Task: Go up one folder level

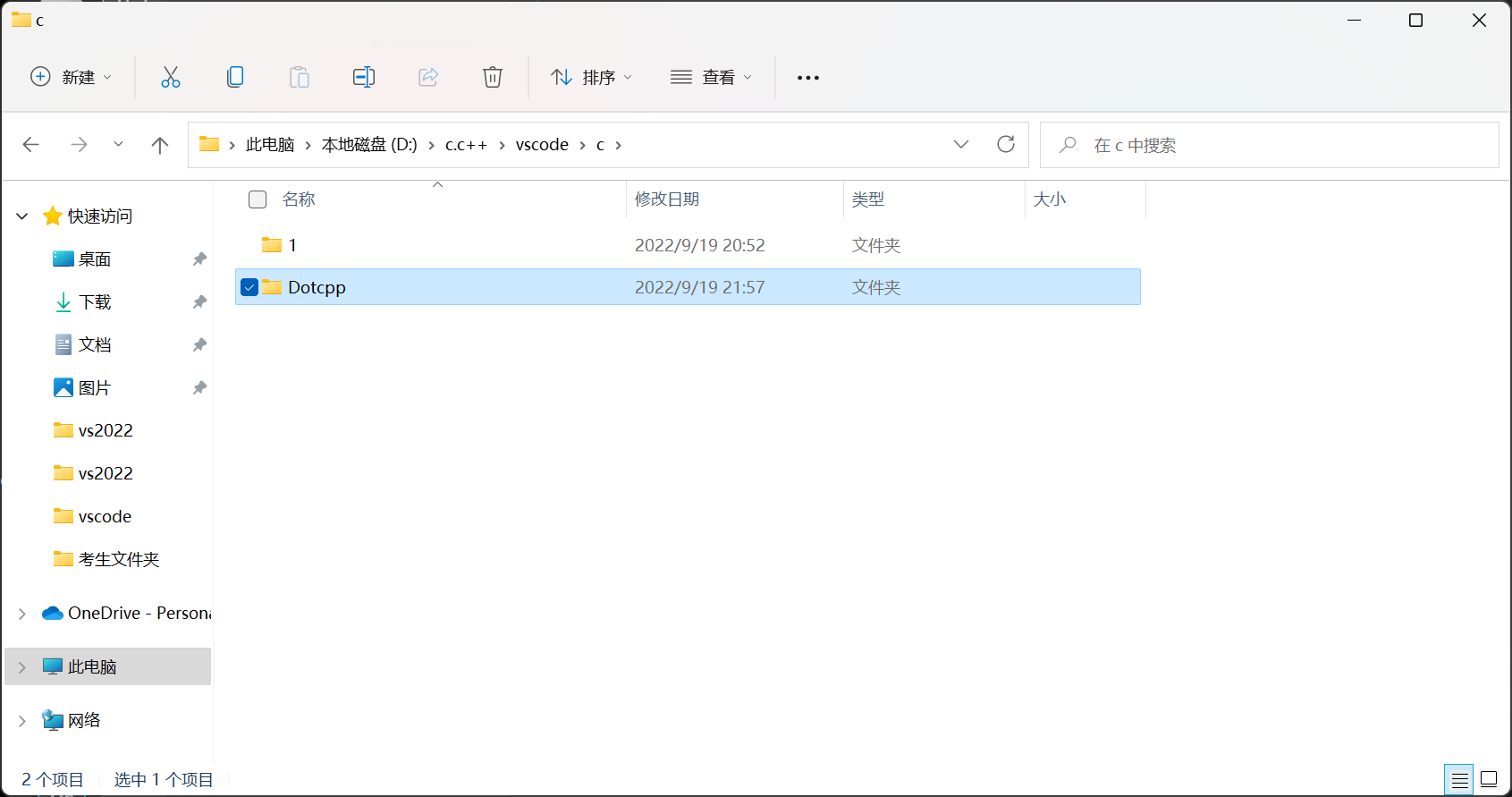Action: 160,145
